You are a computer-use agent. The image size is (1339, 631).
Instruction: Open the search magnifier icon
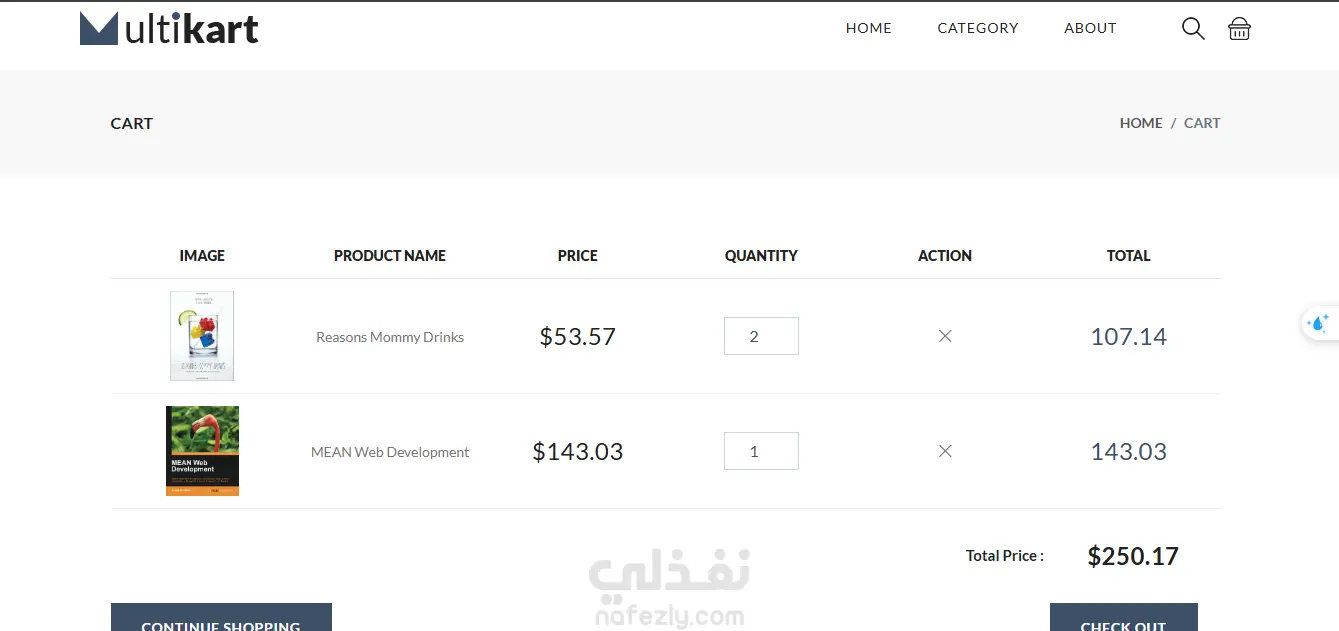pos(1193,28)
